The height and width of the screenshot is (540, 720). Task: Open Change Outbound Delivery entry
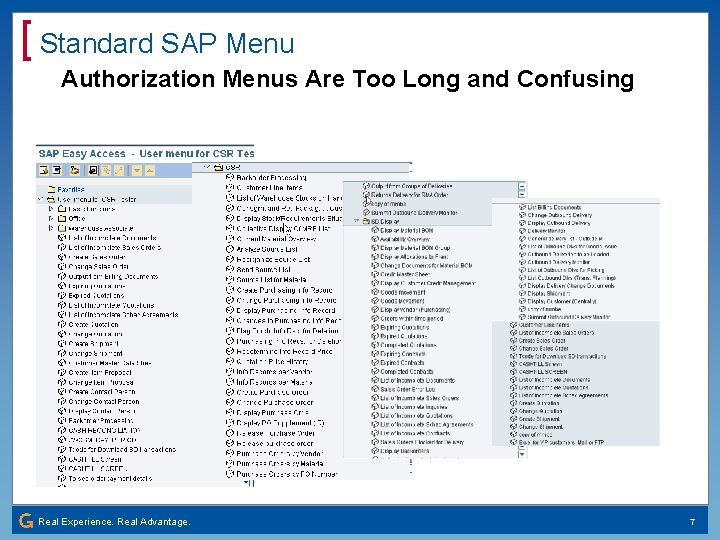(560, 215)
